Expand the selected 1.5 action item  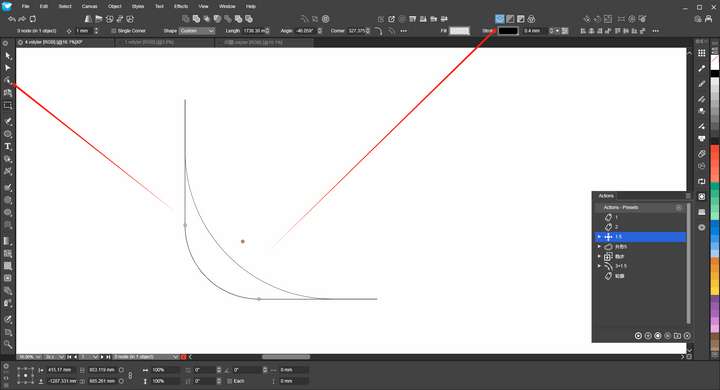tap(599, 237)
